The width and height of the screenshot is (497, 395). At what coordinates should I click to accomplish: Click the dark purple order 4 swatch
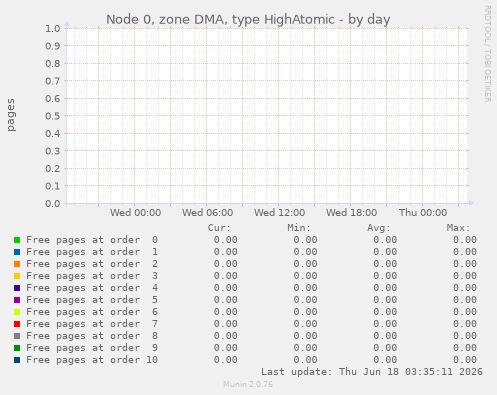tap(17, 288)
